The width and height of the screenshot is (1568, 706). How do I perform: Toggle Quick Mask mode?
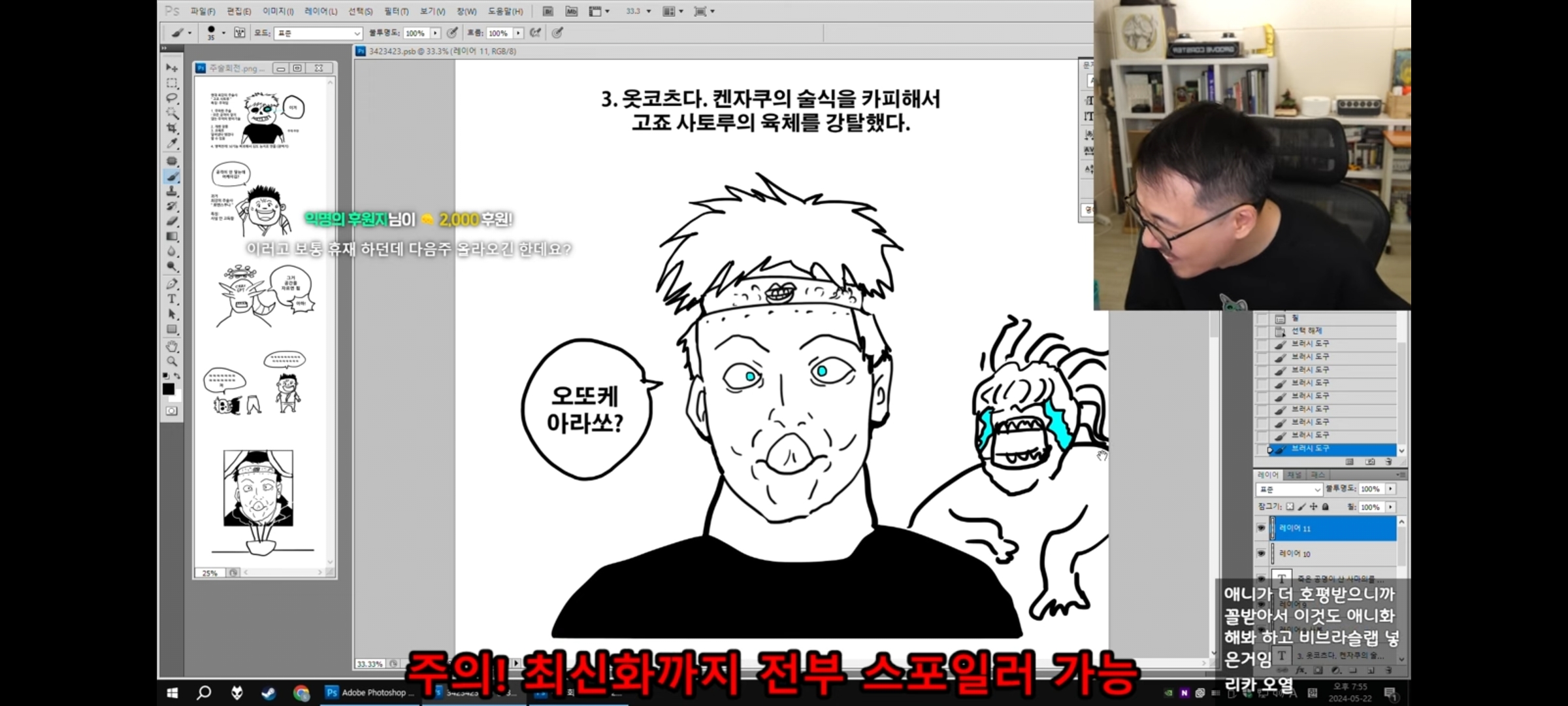coord(171,411)
